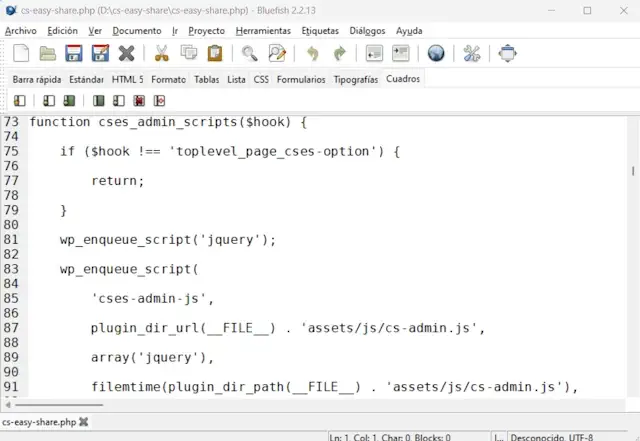Screen dimensions: 640x441
Task: Open the Etiquetas menu
Action: (320, 31)
